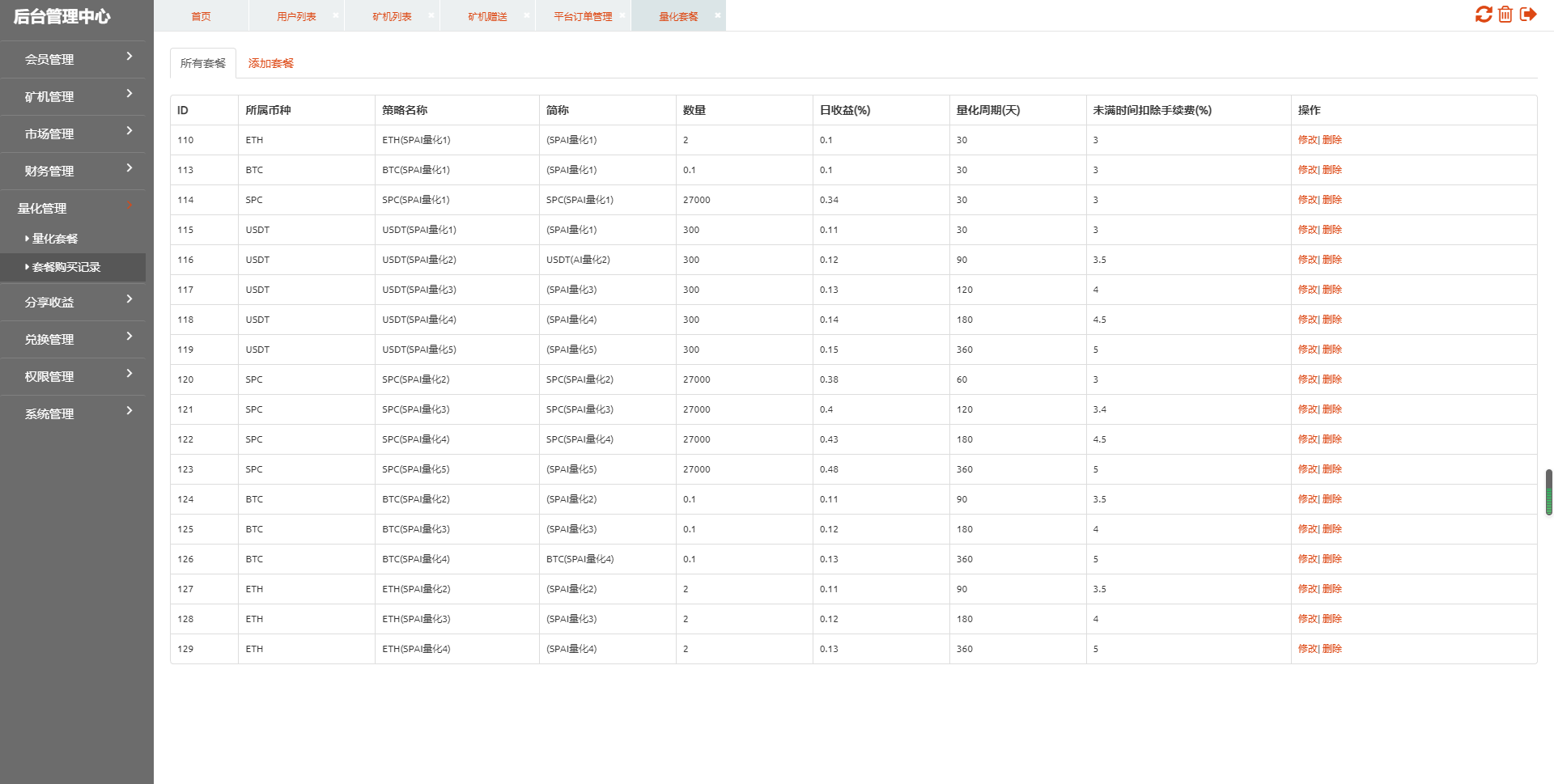Click the logout exit icon
This screenshot has height=784, width=1554.
1528,15
